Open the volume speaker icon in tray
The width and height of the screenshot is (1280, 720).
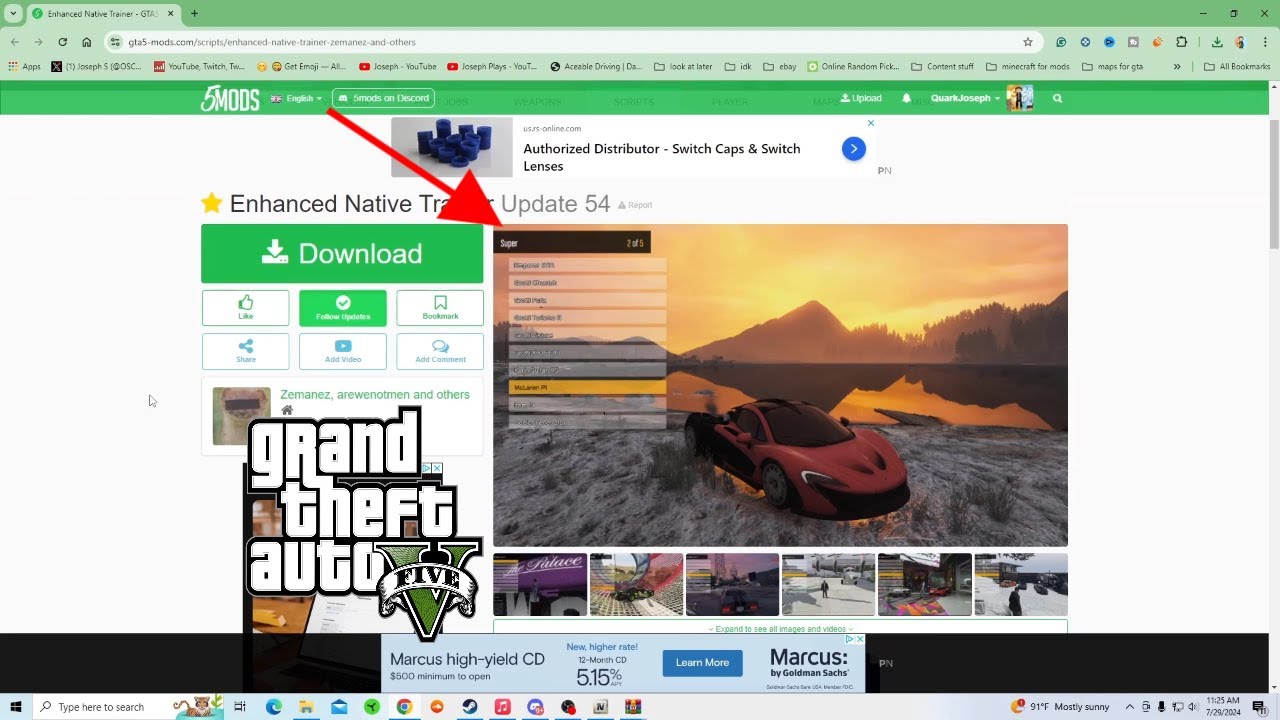click(1193, 707)
